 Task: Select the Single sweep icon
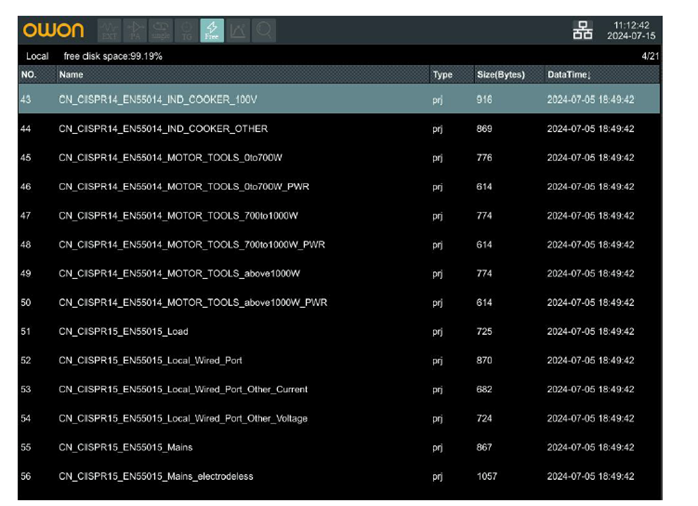[x=160, y=31]
